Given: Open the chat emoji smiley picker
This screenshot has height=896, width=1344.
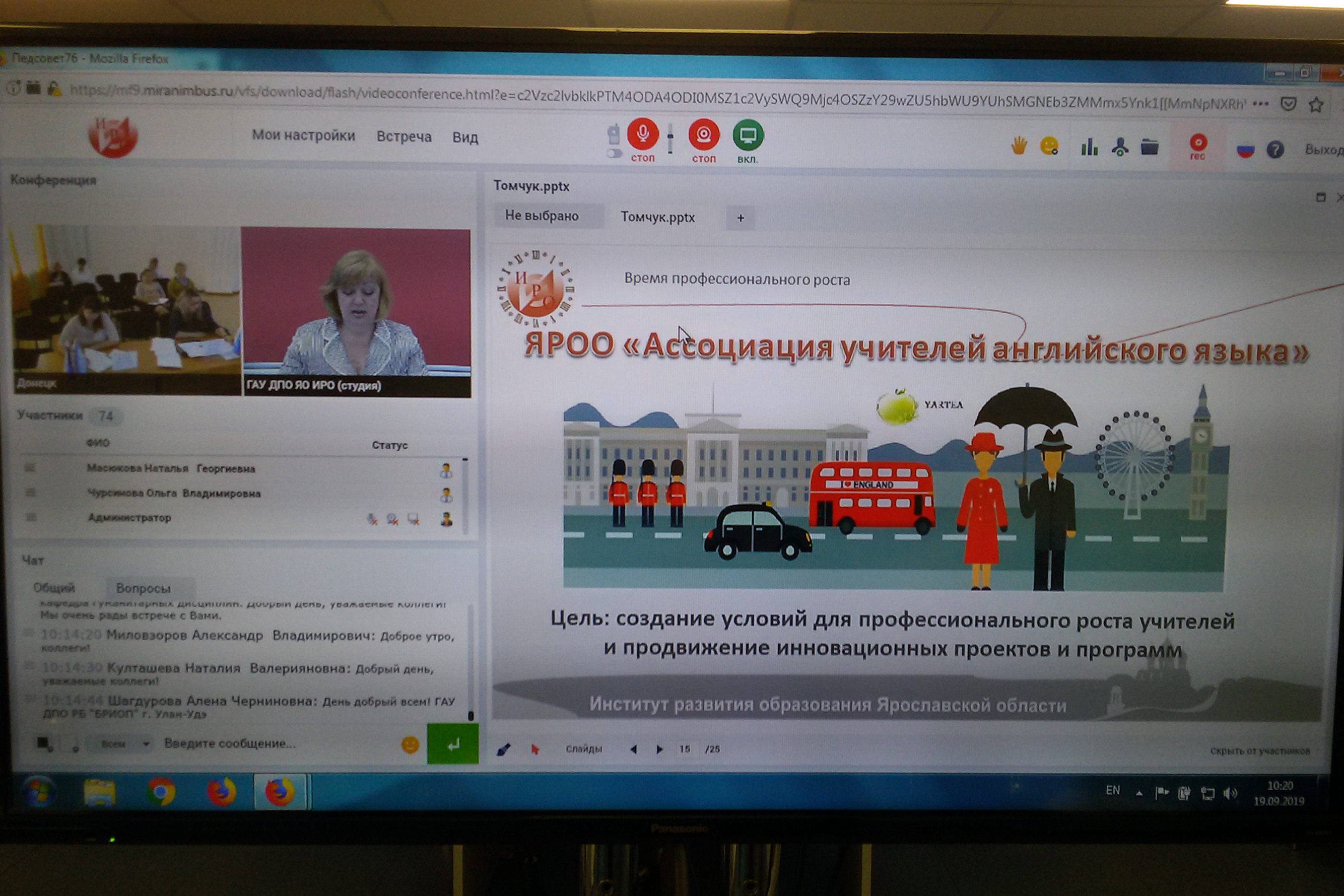Looking at the screenshot, I should tap(410, 744).
